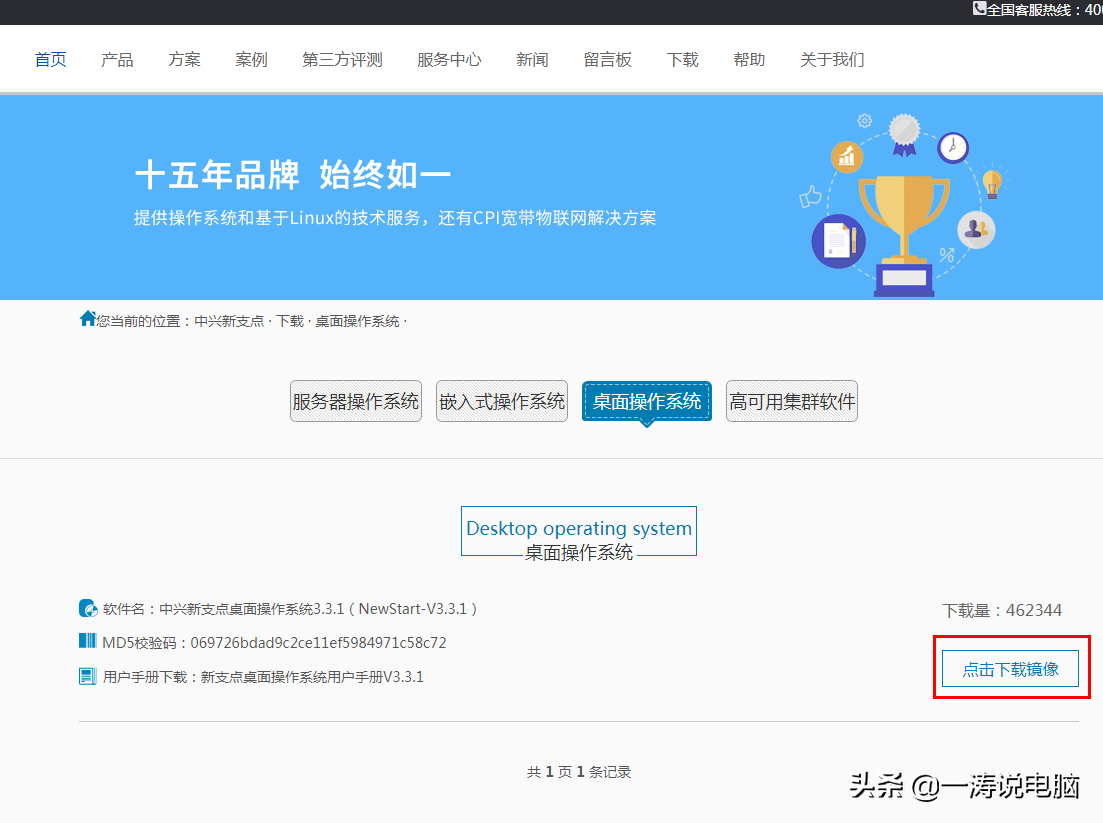
Task: Click the blue document icon in the banner
Action: (x=839, y=241)
